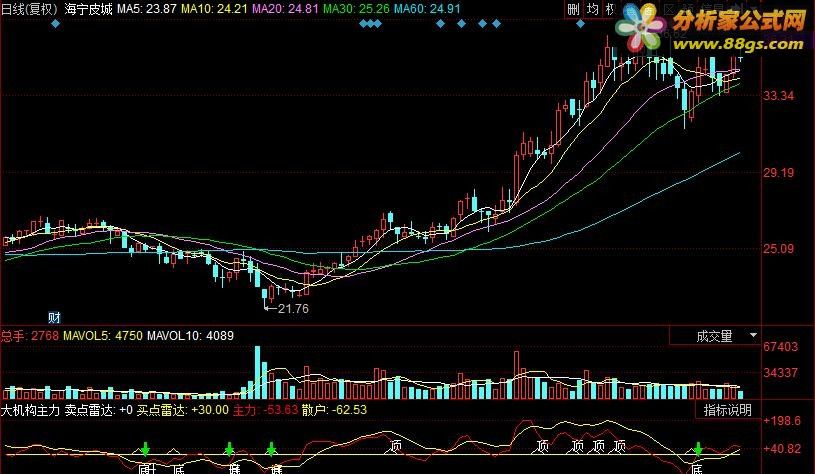This screenshot has height=474, width=815.
Task: Select the MA20: 24.81 legend
Action: pyautogui.click(x=285, y=9)
